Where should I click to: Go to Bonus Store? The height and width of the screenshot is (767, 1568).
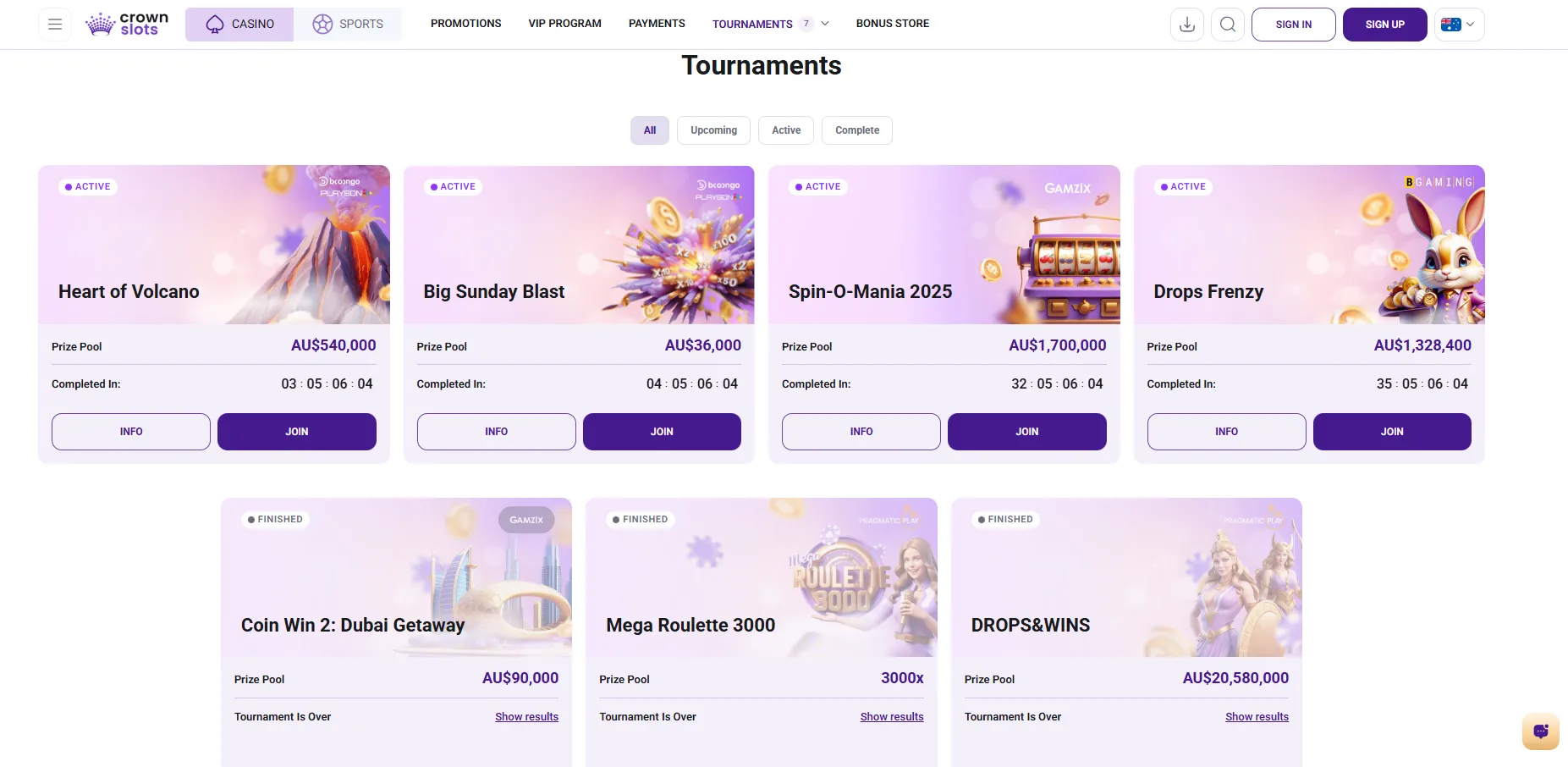(892, 24)
